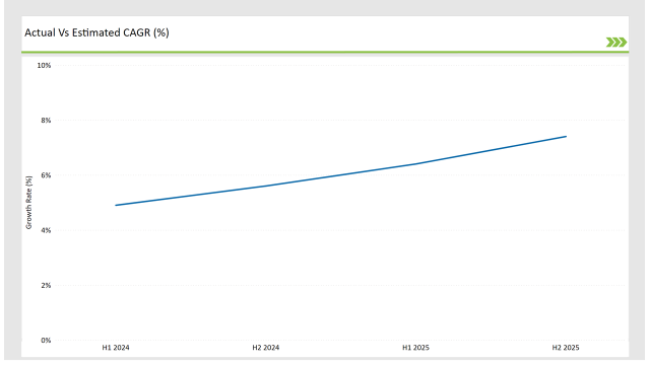Click the blue growth rate trend line
The image size is (650, 365).
tap(341, 176)
